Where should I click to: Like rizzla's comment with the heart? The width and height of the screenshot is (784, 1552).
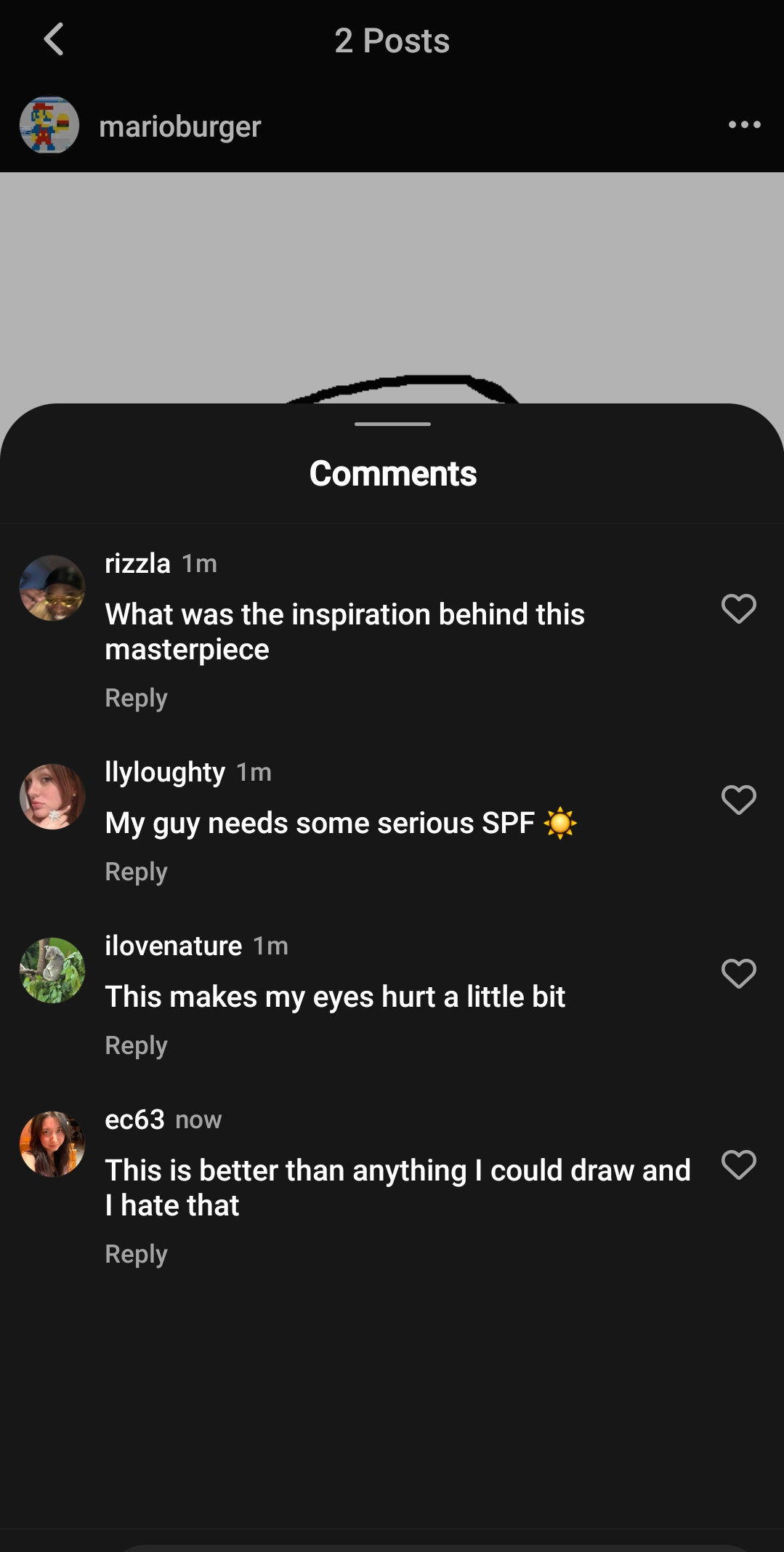738,608
